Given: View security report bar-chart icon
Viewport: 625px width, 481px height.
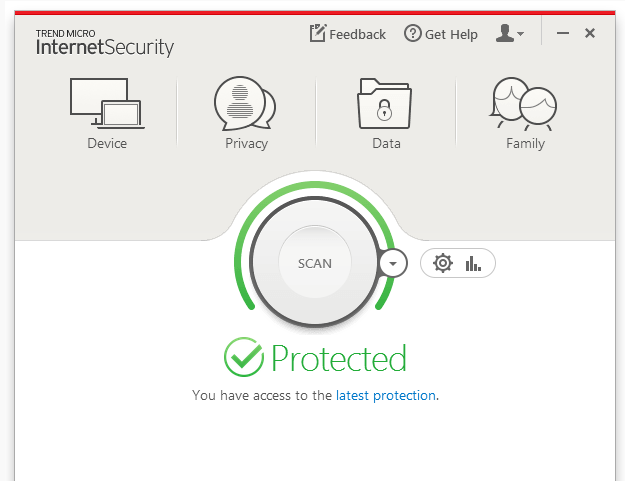Looking at the screenshot, I should point(473,263).
